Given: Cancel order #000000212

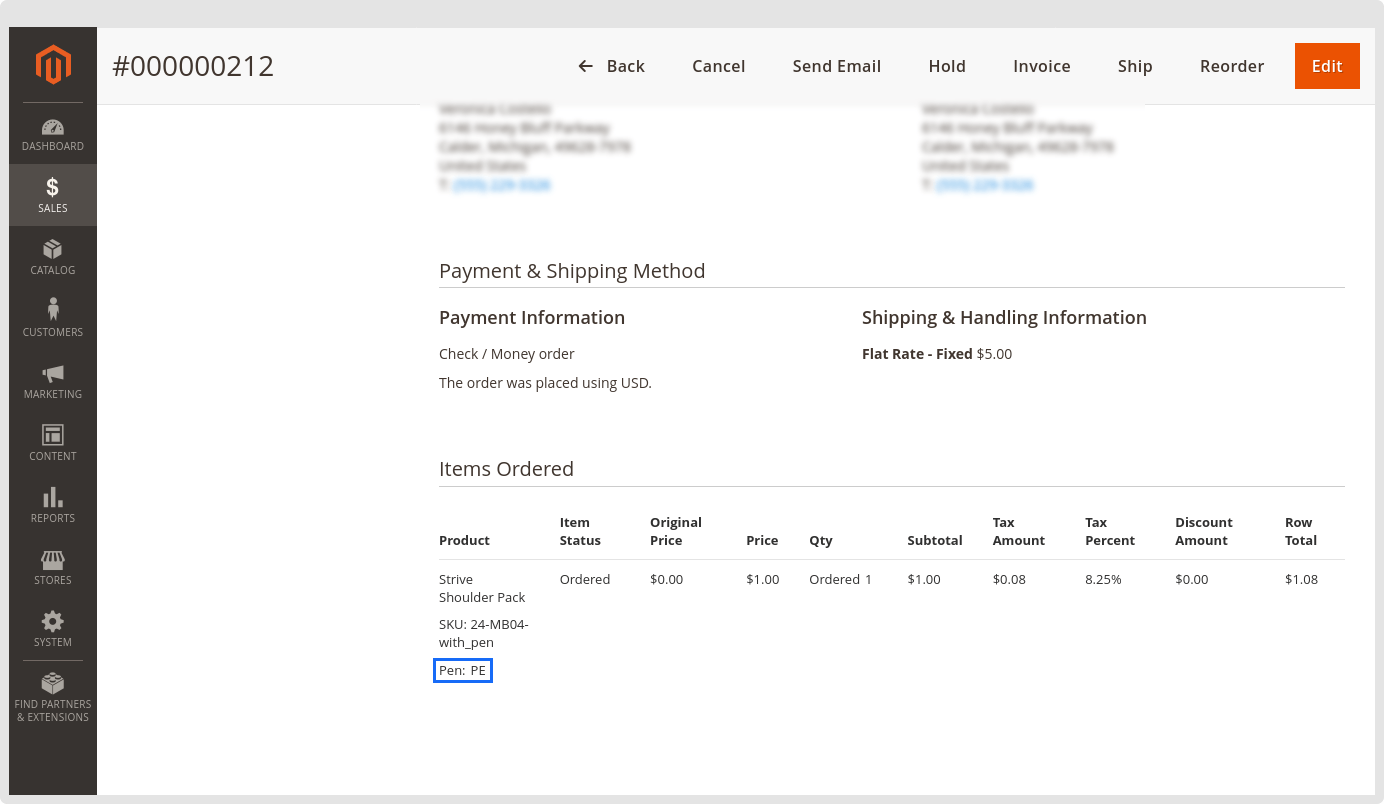Looking at the screenshot, I should tap(718, 66).
